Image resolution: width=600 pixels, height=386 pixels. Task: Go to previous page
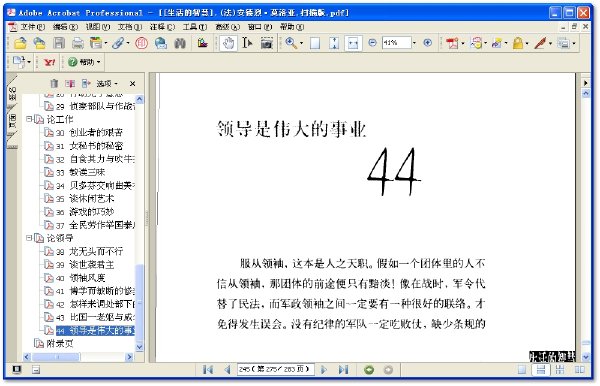coord(227,370)
